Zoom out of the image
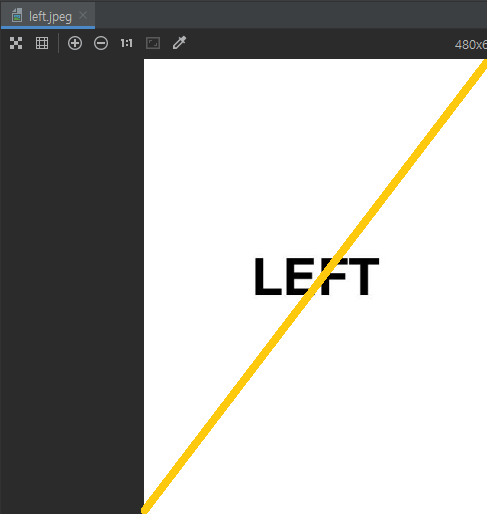Image resolution: width=487 pixels, height=514 pixels. tap(101, 43)
